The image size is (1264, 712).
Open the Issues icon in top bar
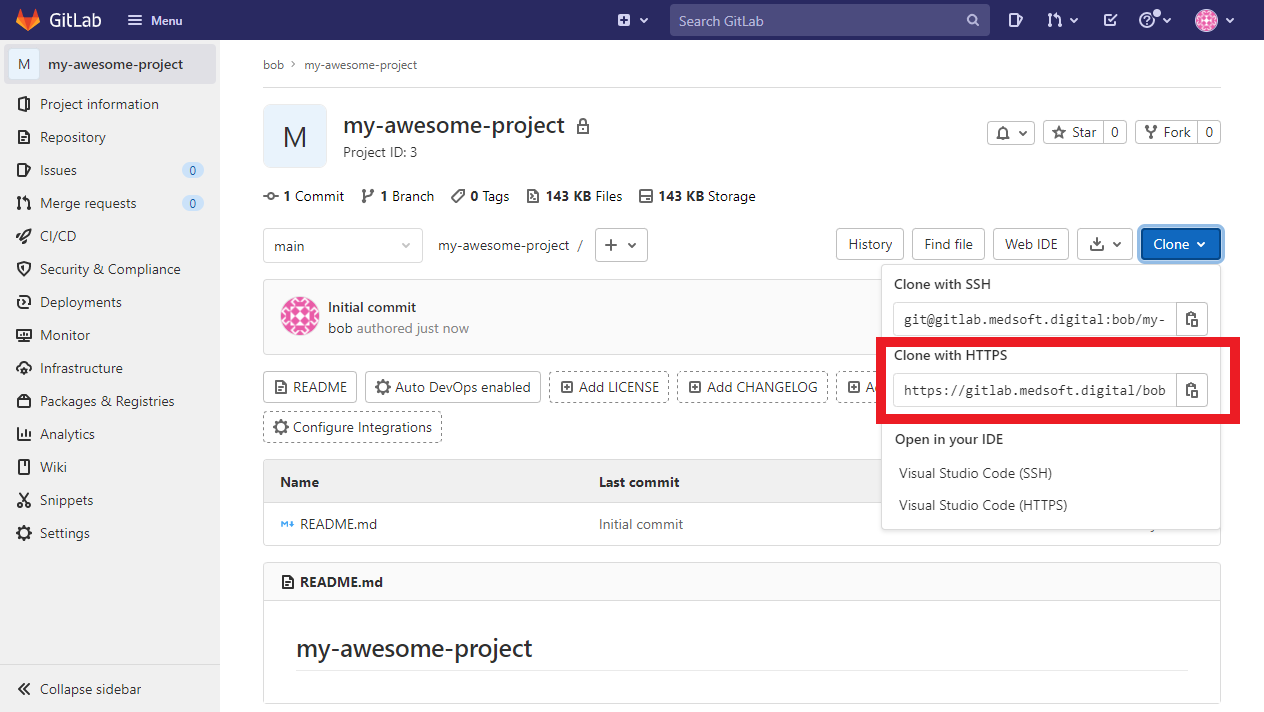[1015, 20]
